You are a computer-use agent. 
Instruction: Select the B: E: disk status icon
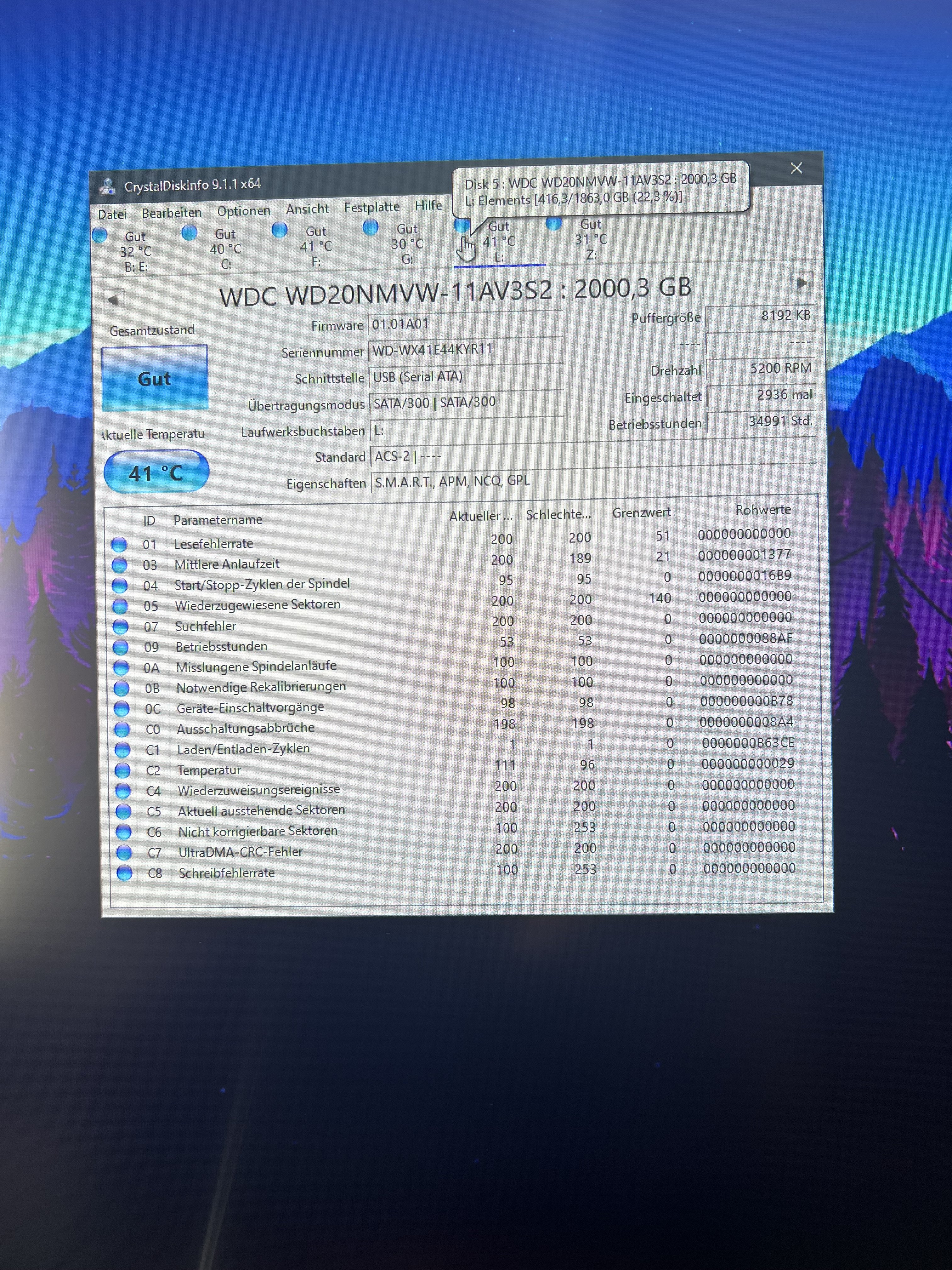click(x=100, y=235)
